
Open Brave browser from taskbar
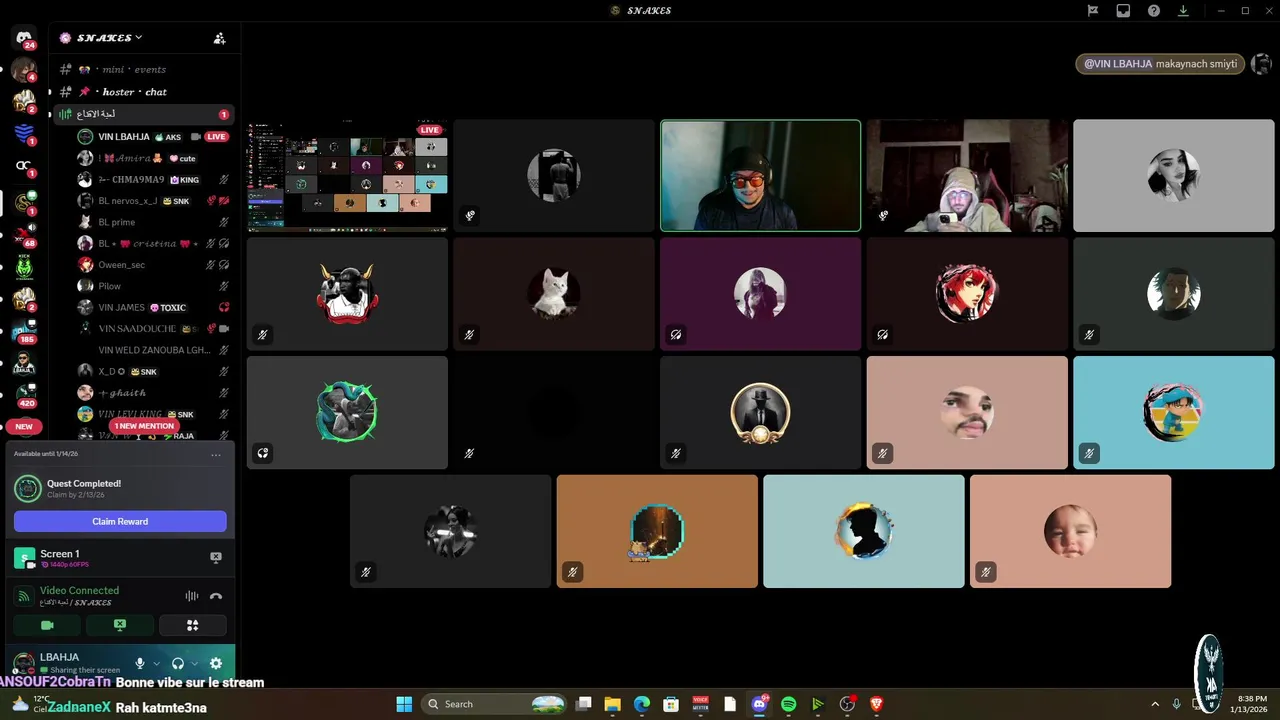click(877, 704)
